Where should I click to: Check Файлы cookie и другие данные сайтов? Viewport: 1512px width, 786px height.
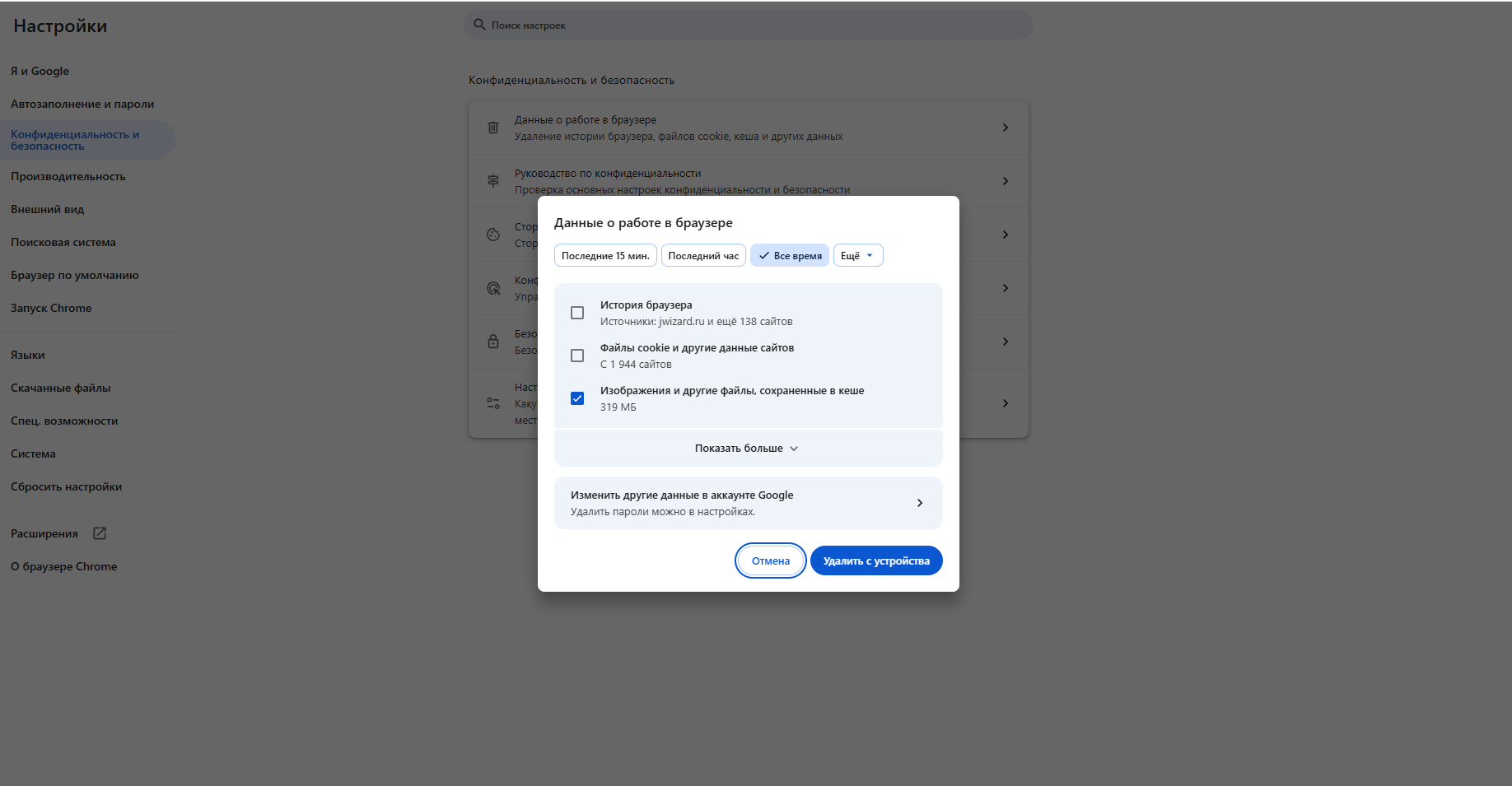577,355
